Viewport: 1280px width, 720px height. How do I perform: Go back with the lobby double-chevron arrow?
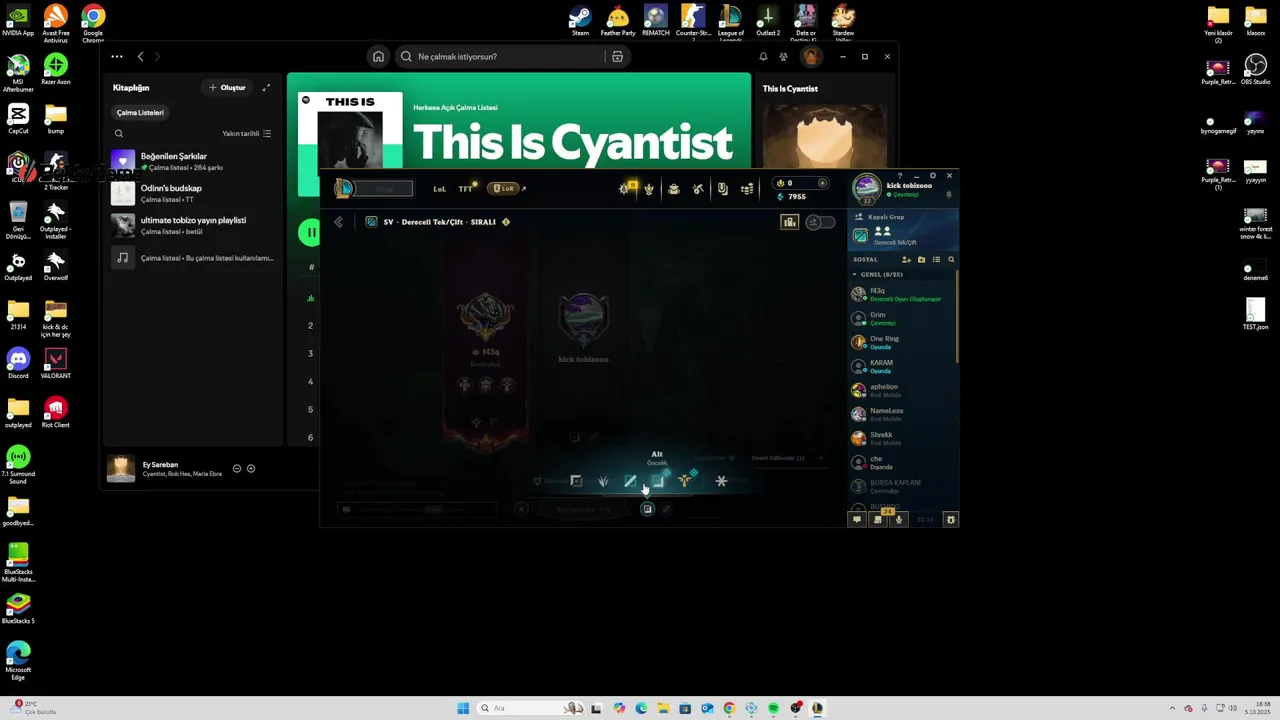click(339, 222)
